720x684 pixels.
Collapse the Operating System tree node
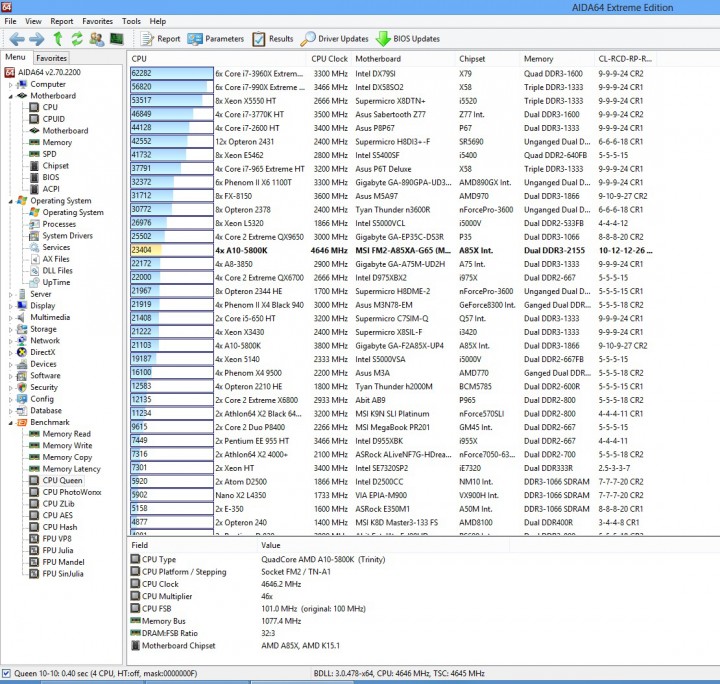[x=11, y=202]
